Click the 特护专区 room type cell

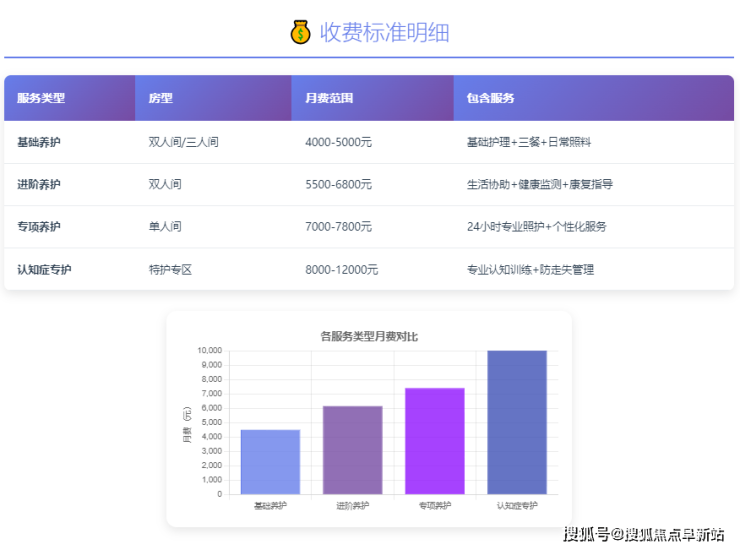pyautogui.click(x=170, y=269)
